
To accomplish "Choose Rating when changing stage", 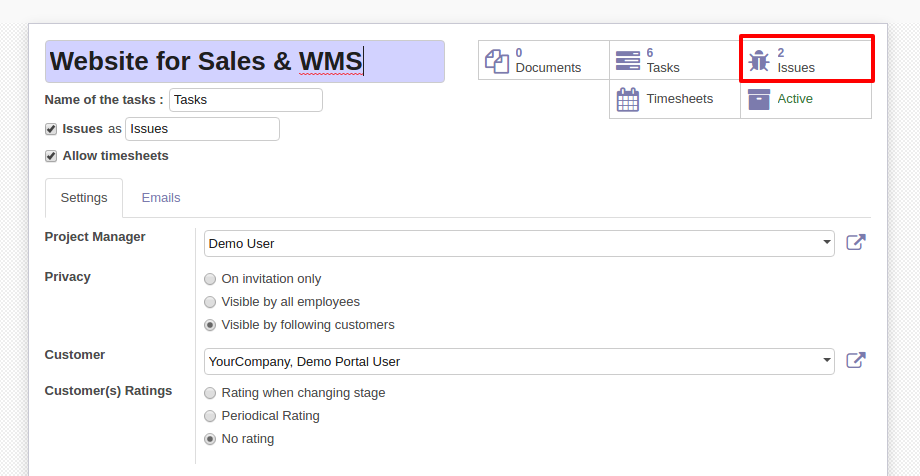I will click(x=210, y=393).
